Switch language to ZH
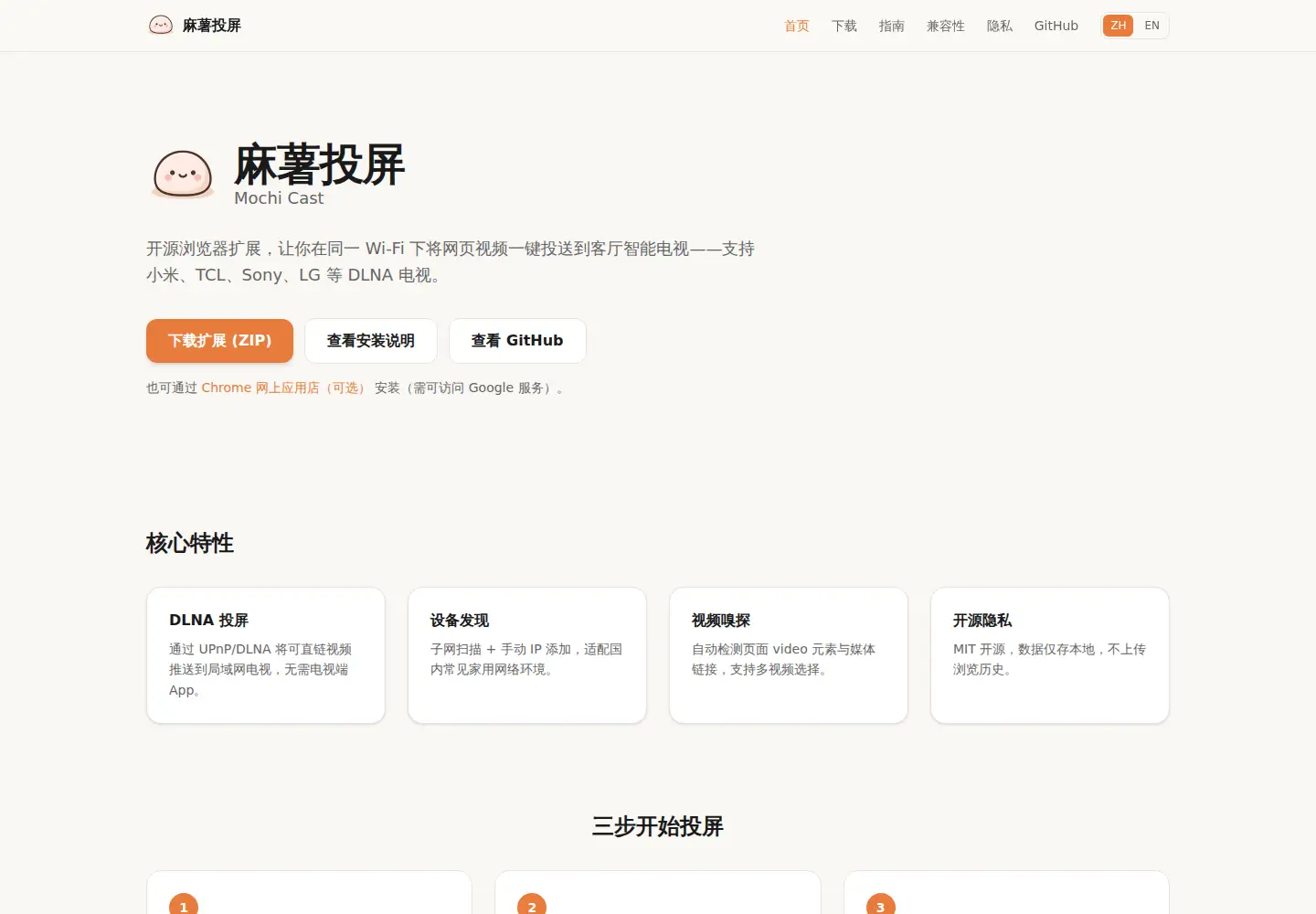Screen dimensions: 1316x914 click(1118, 26)
